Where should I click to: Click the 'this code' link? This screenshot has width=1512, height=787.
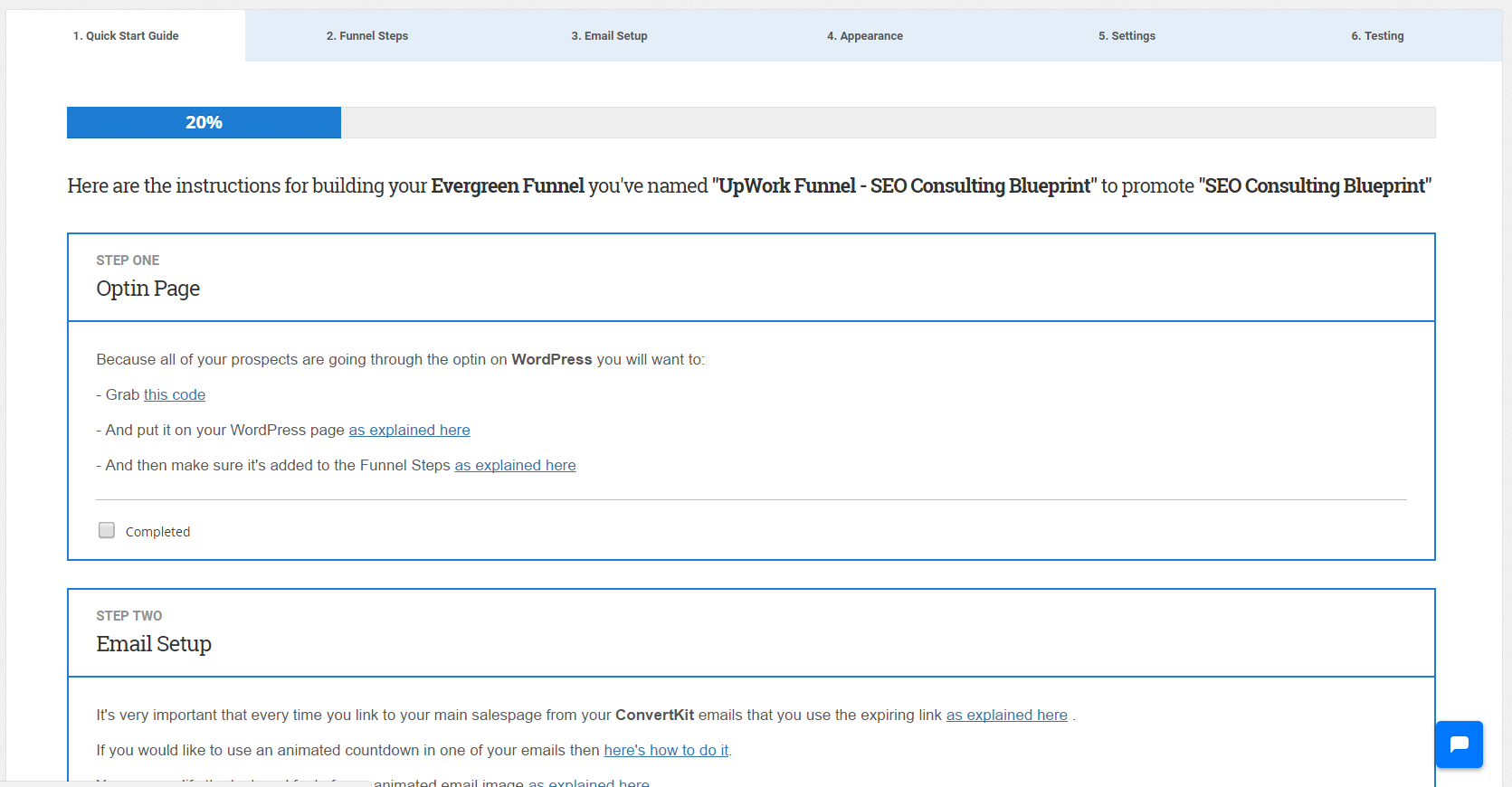tap(175, 395)
